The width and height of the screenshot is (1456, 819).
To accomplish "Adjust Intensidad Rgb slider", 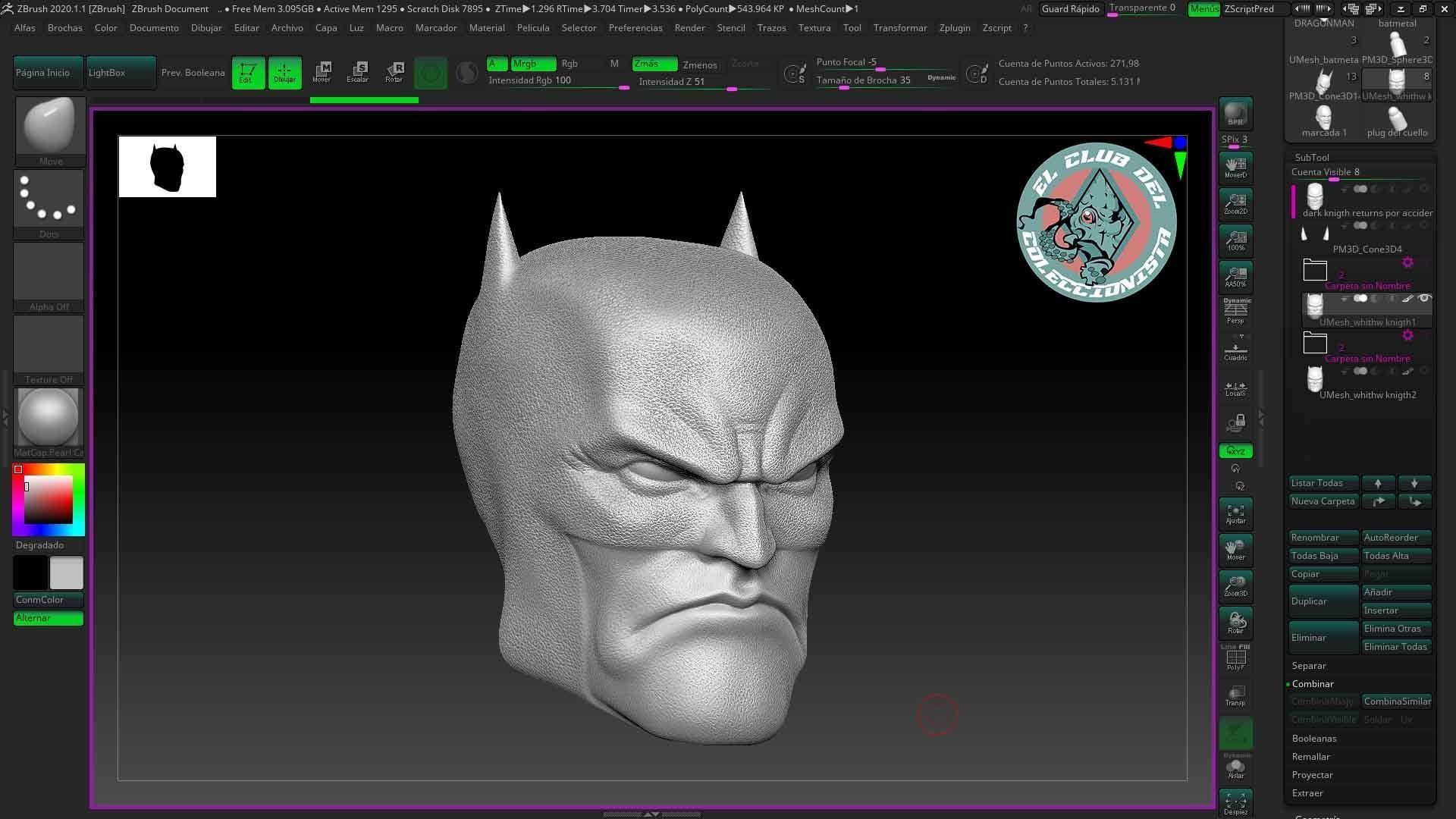I will 558,80.
